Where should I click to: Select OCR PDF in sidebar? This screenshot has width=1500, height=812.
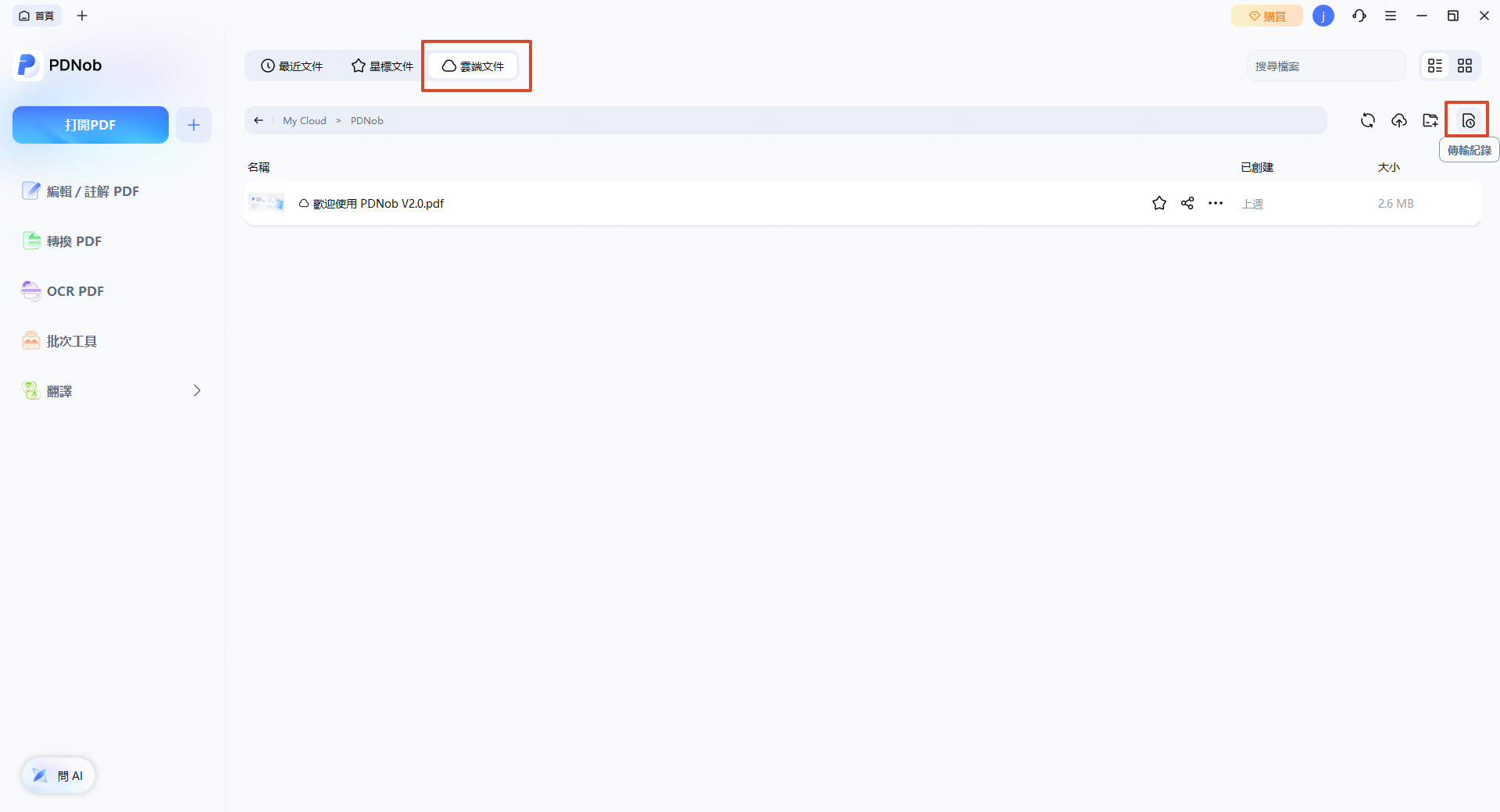pyautogui.click(x=62, y=291)
